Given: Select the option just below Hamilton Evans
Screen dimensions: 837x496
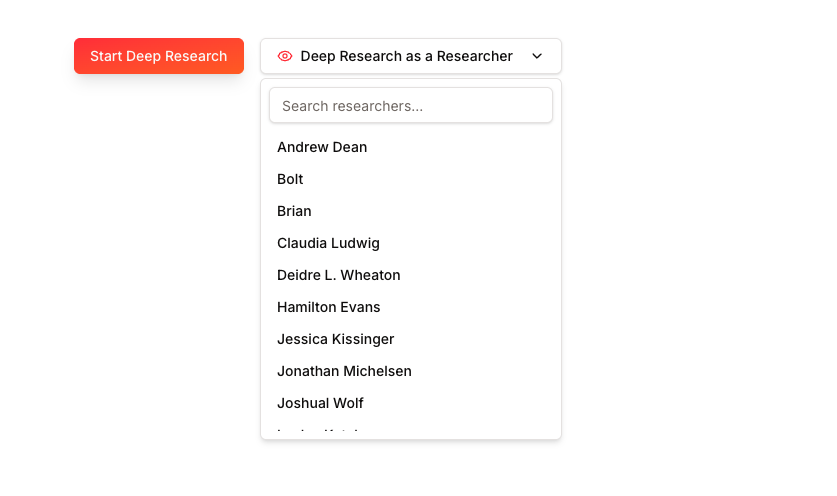Looking at the screenshot, I should tap(335, 339).
